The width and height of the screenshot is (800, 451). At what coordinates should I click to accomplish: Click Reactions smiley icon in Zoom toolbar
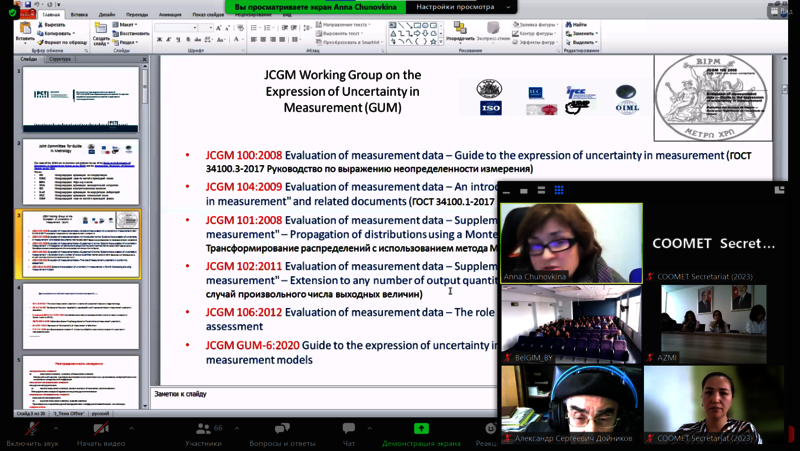click(490, 429)
